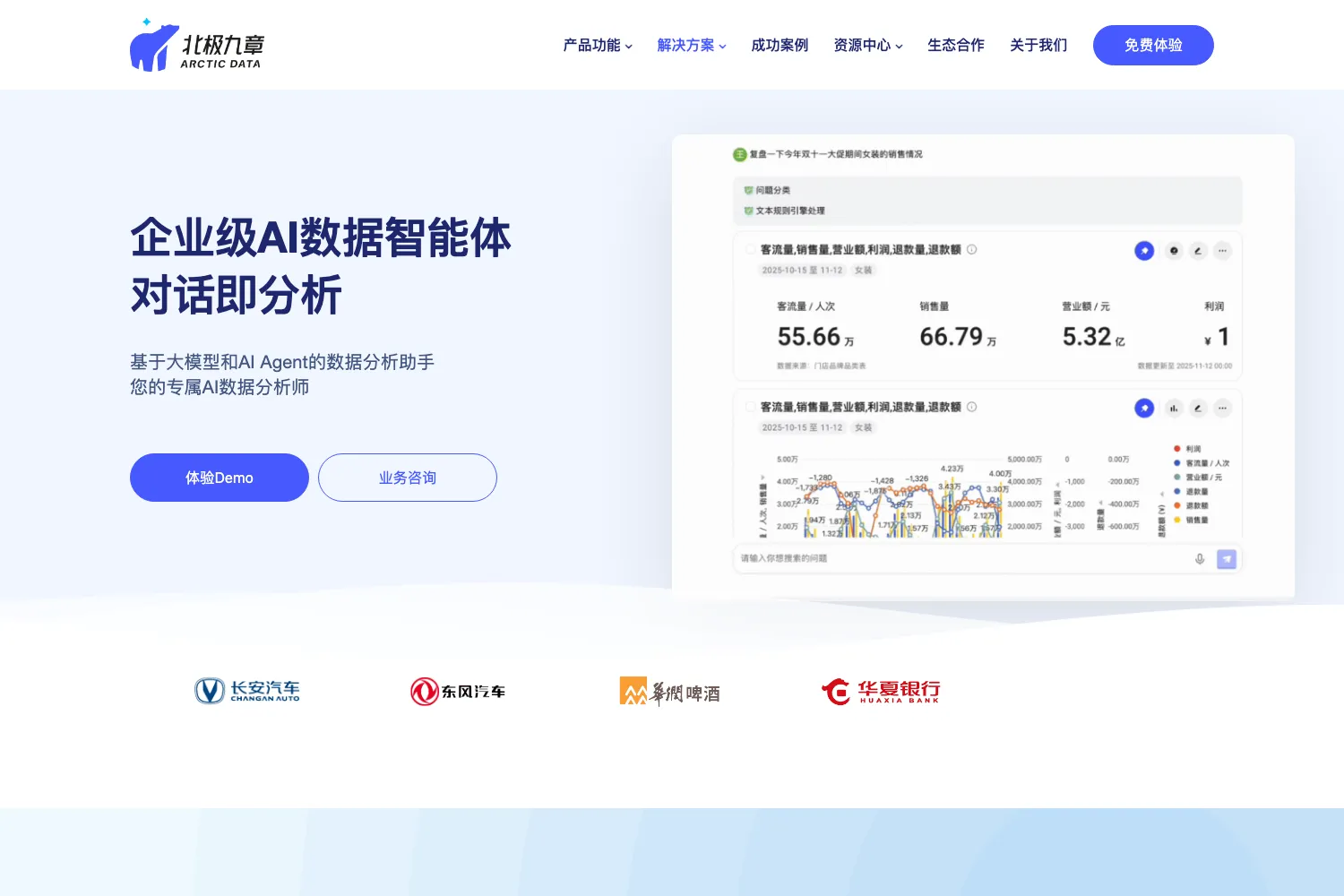Tick the checkbox on the line chart card
Viewport: 1344px width, 896px height.
pos(752,407)
